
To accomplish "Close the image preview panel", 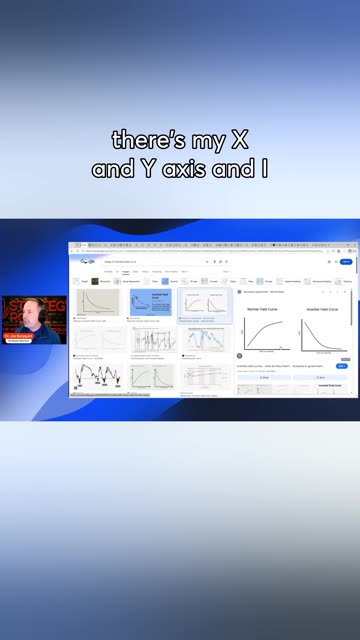I will click(345, 292).
